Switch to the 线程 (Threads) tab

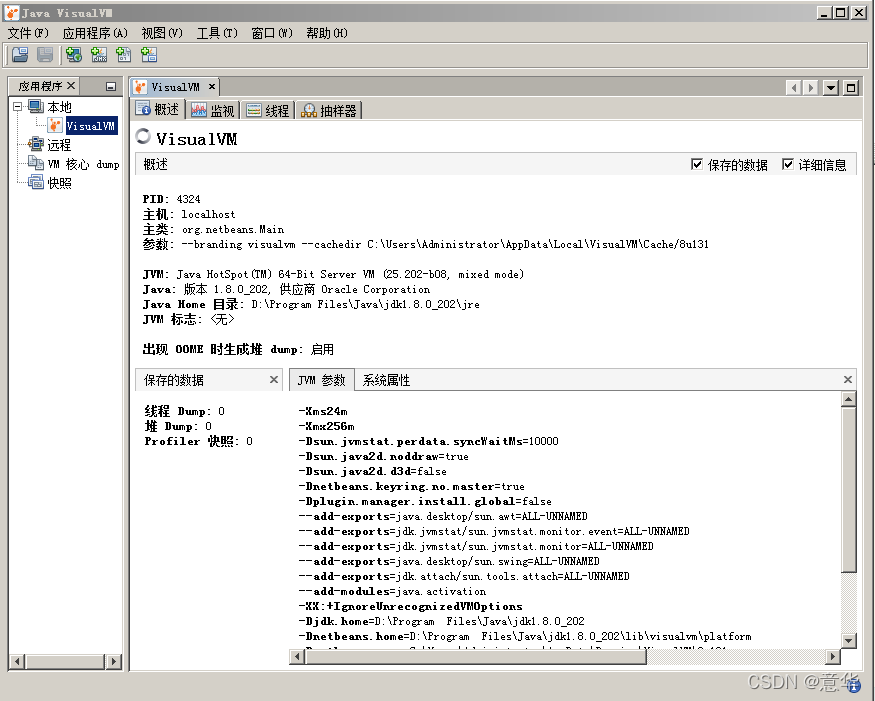267,111
